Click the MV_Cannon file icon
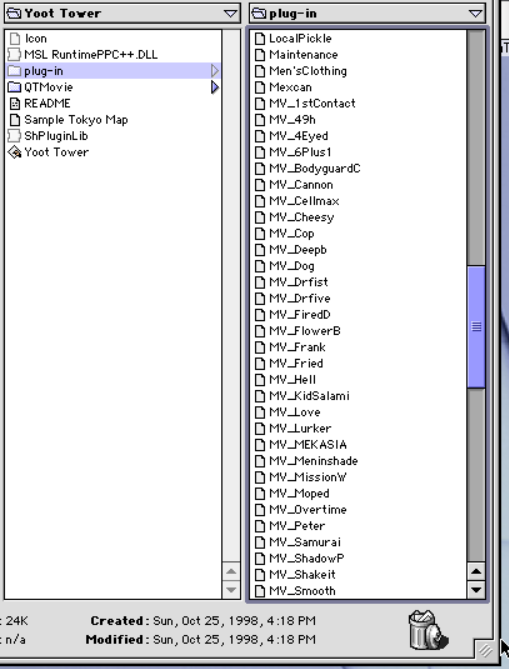Viewport: 509px width, 669px height. (260, 185)
